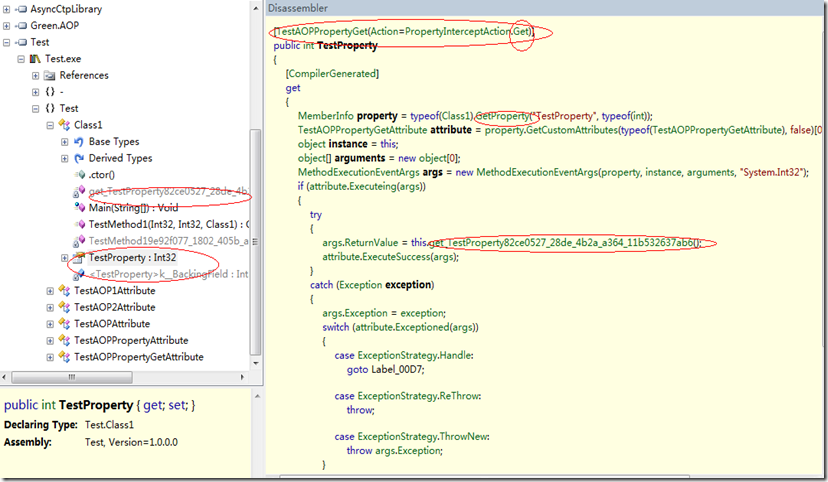Expand the TestProperty : Int32 node
Image resolution: width=828 pixels, height=482 pixels.
click(x=64, y=258)
